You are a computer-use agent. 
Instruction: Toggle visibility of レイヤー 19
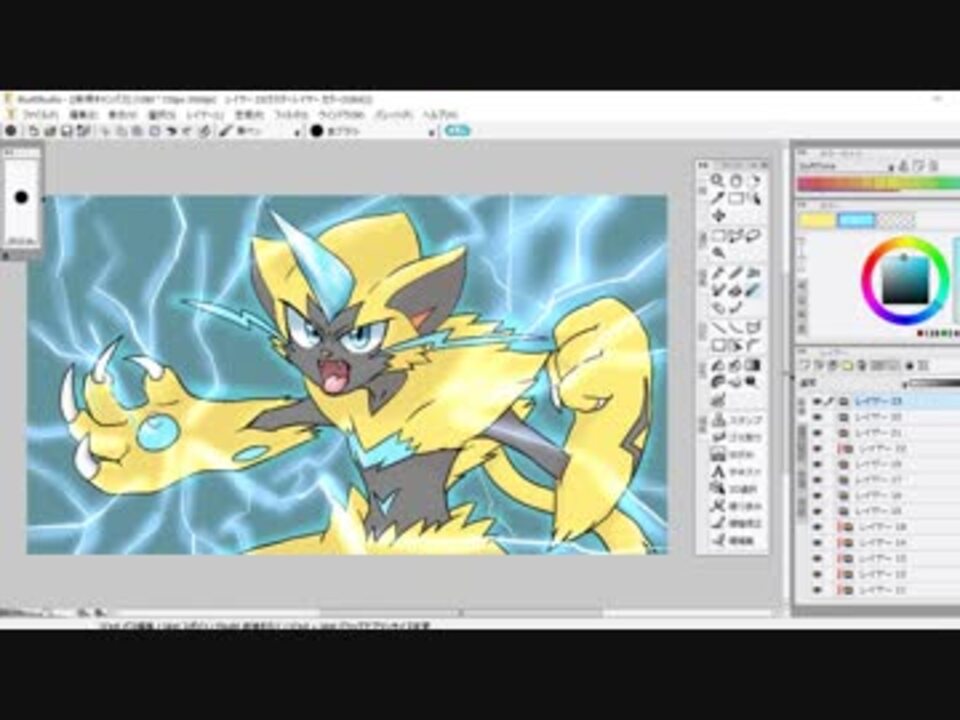click(817, 465)
